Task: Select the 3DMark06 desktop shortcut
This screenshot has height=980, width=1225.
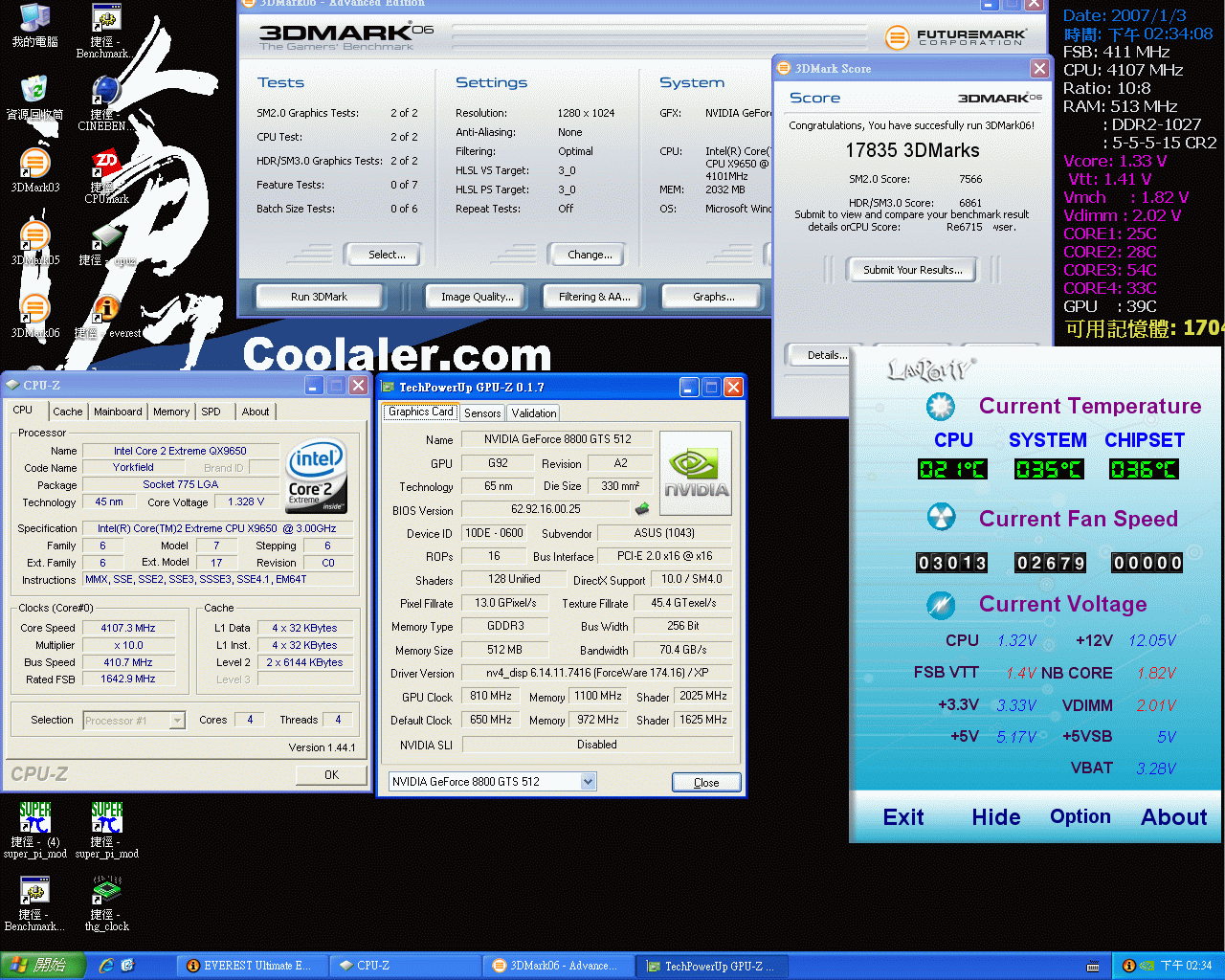Action: click(x=35, y=316)
